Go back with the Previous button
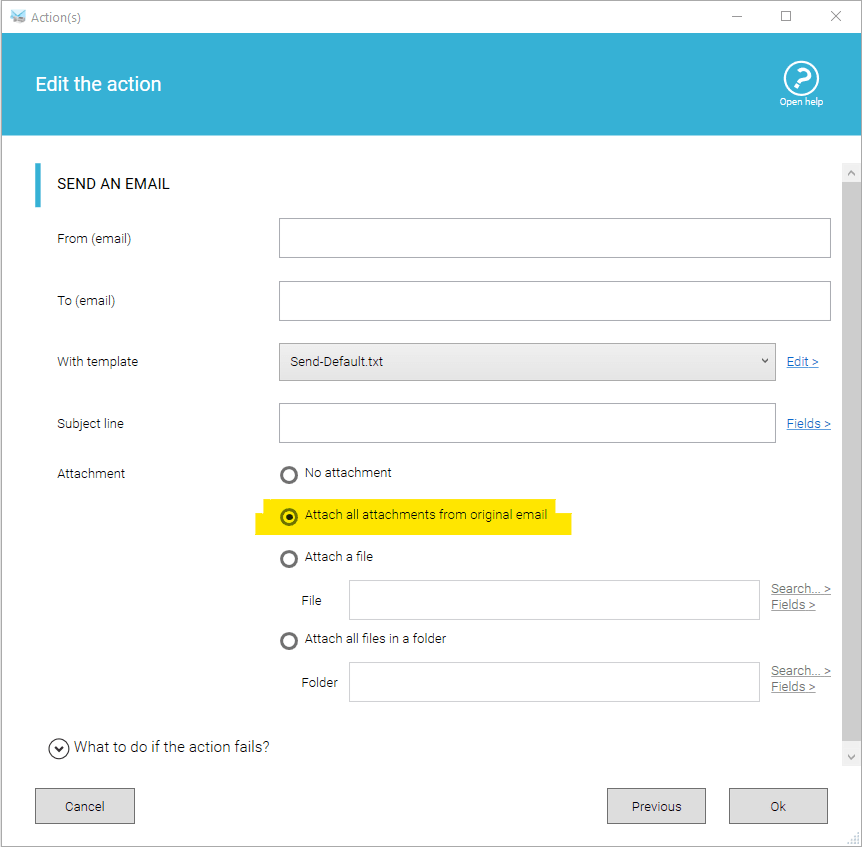Image resolution: width=862 pixels, height=847 pixels. (656, 806)
